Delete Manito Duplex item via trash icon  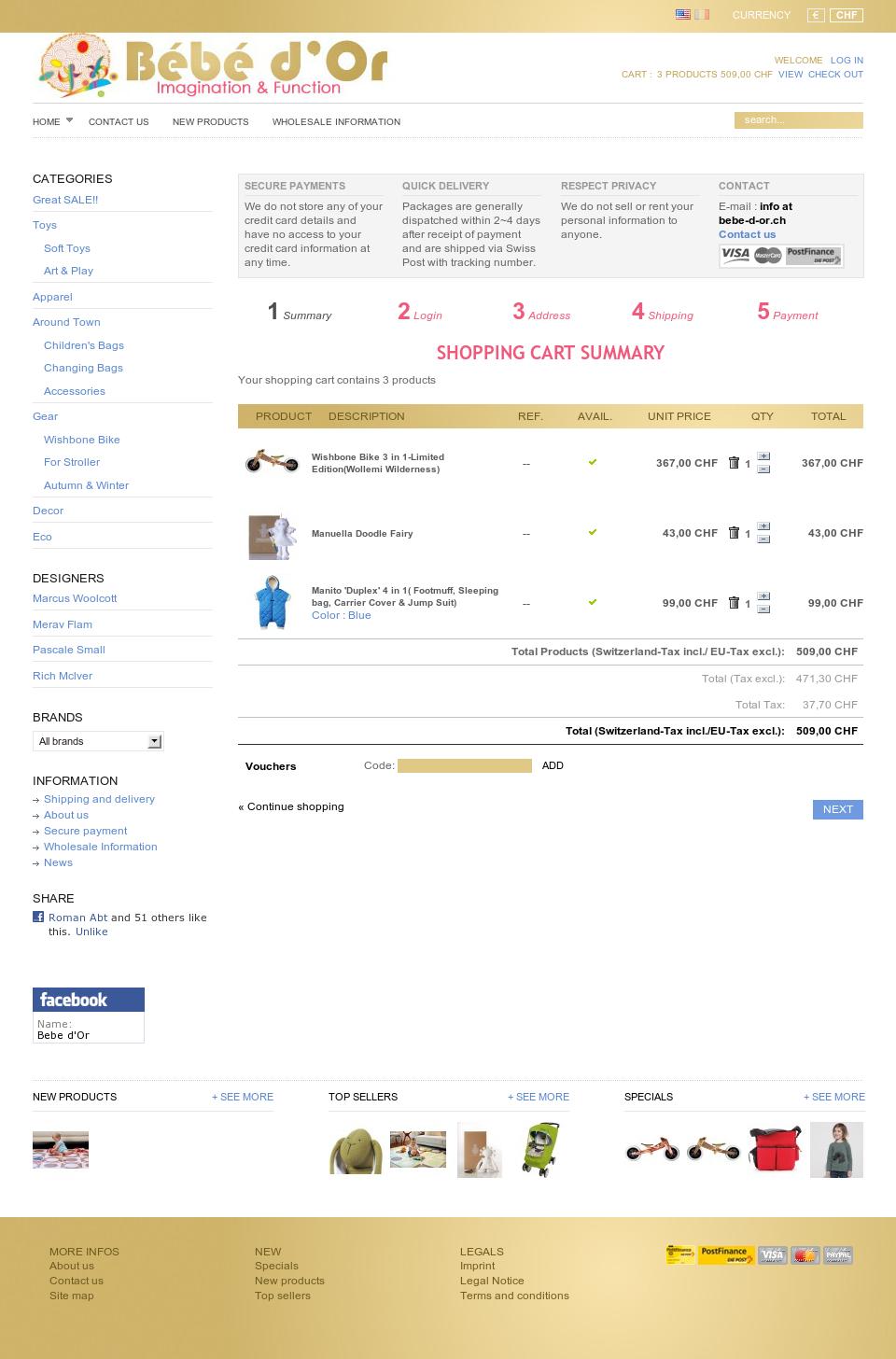[x=734, y=602]
